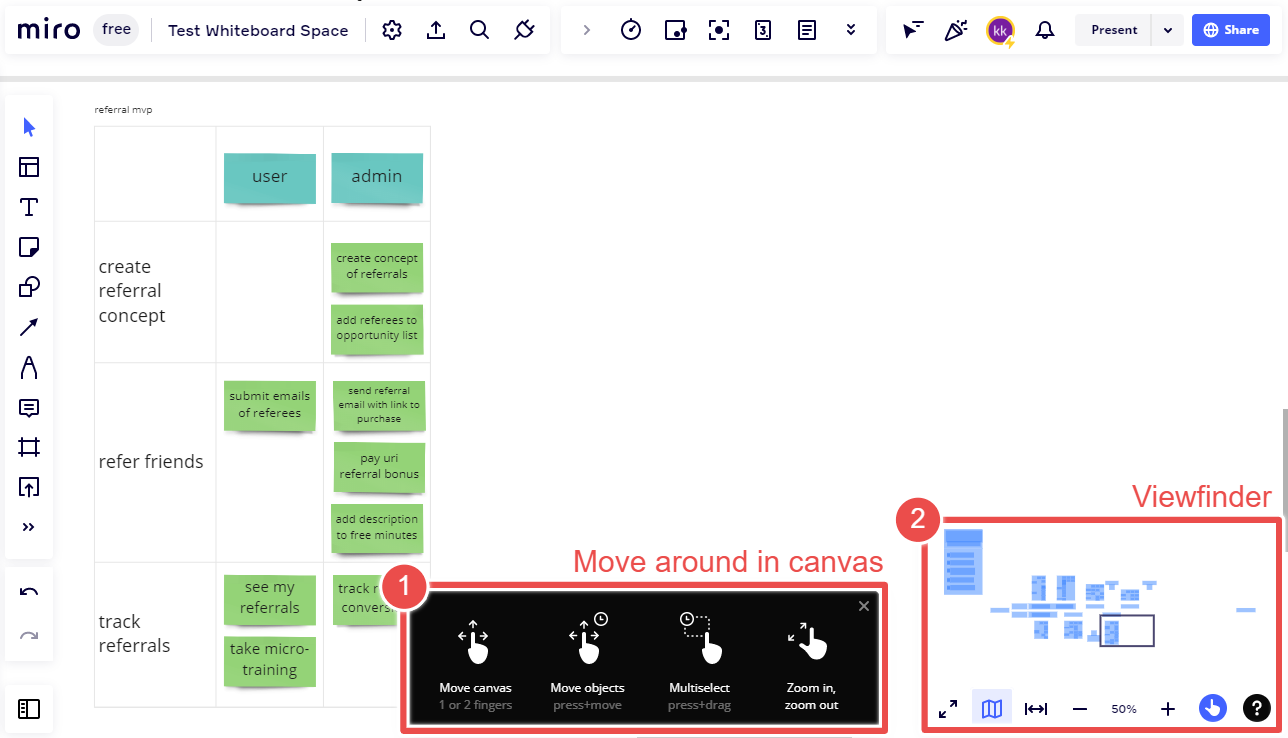Click the Zoom in, zoom out hint

[812, 664]
